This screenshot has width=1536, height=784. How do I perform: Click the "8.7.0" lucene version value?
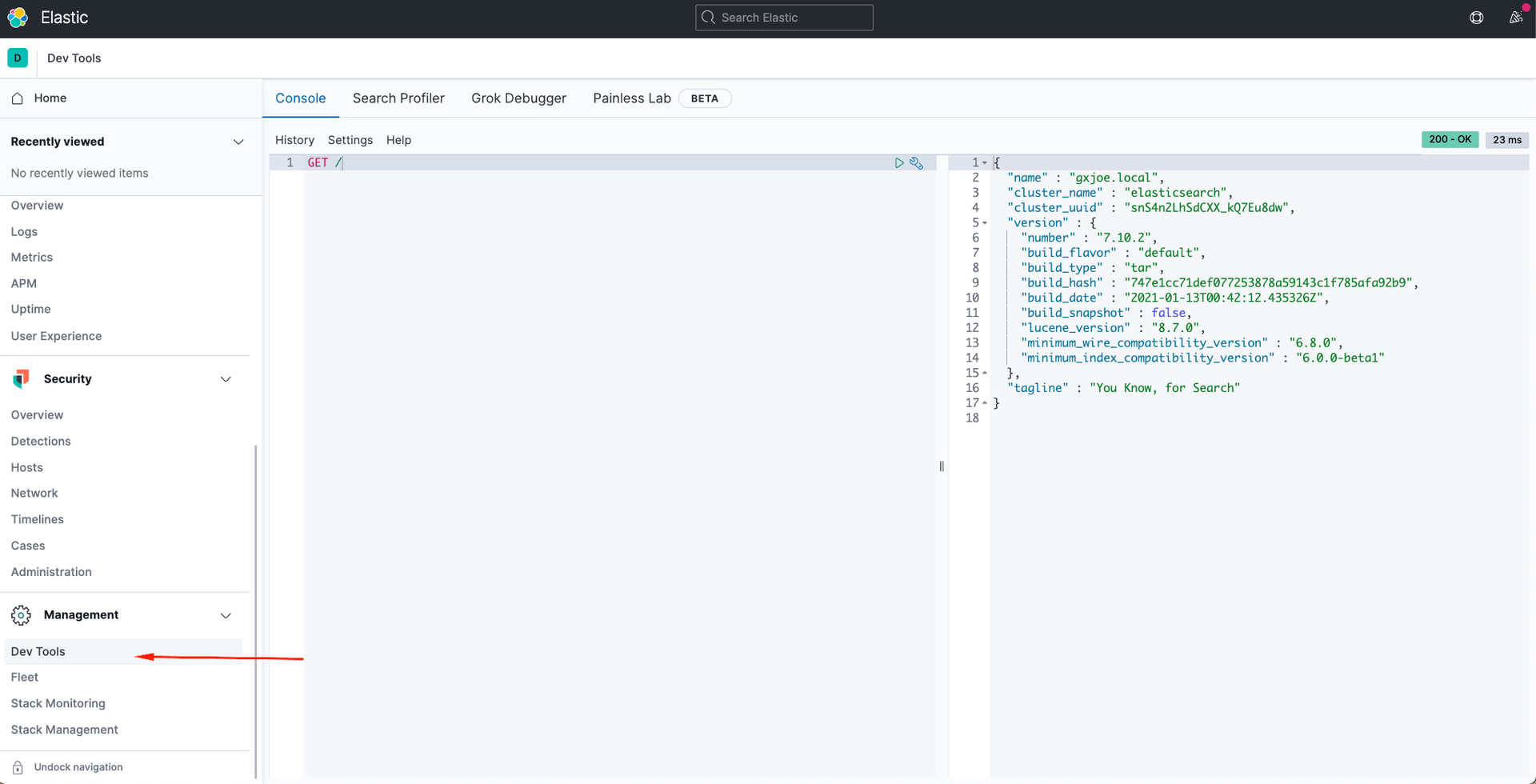coord(1175,328)
